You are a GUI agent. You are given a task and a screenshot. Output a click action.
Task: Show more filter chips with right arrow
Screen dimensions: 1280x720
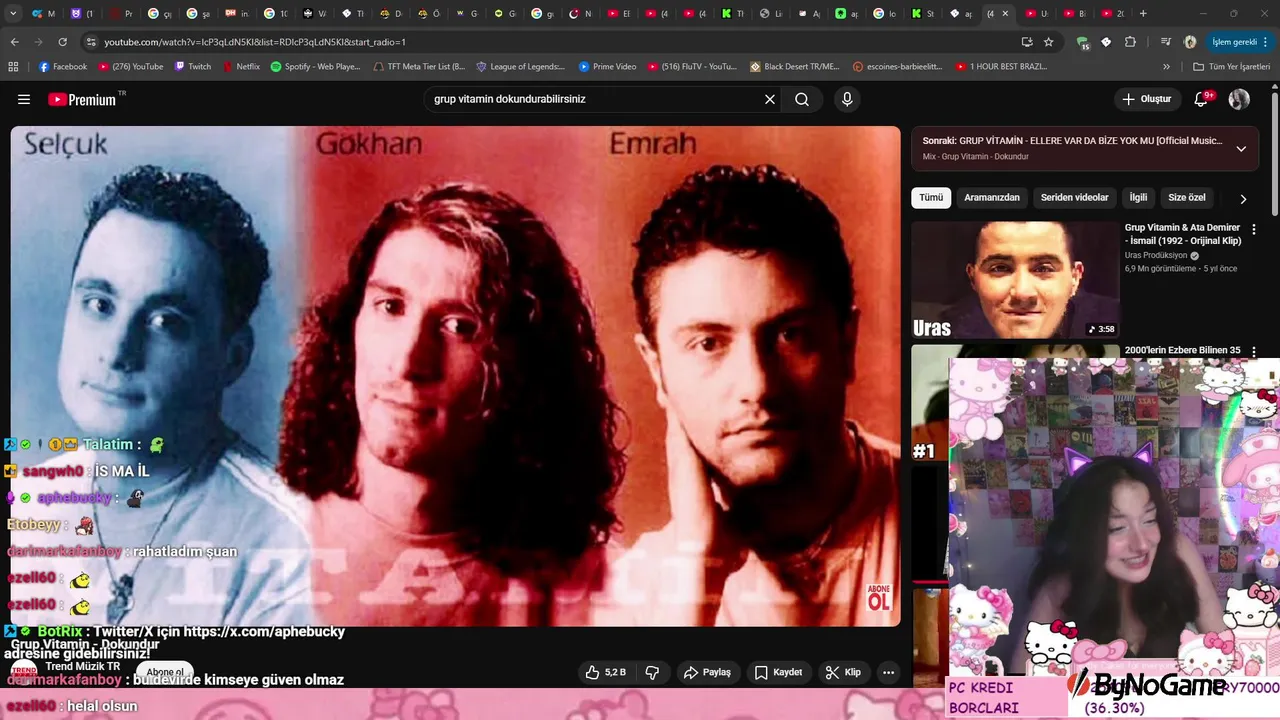[1243, 199]
